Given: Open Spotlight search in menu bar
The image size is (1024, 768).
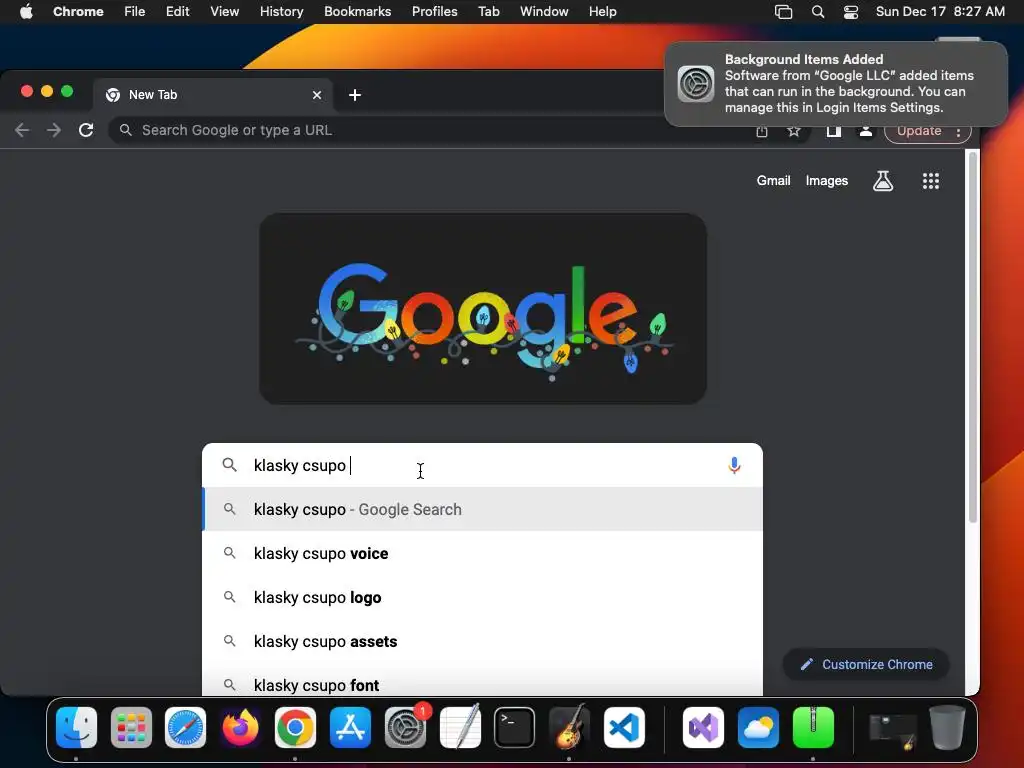Looking at the screenshot, I should [x=818, y=12].
